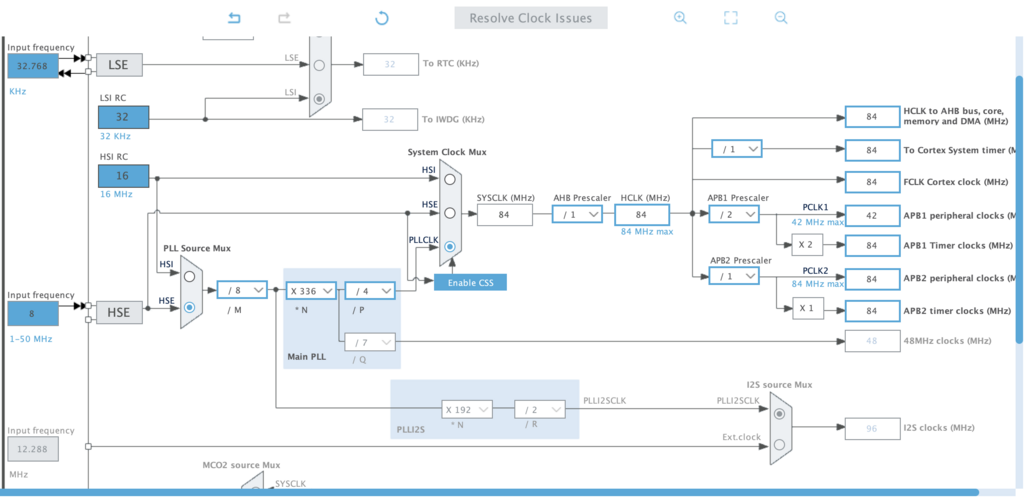Image resolution: width=1024 pixels, height=498 pixels.
Task: Click the Refresh clock tree icon
Action: tap(382, 18)
